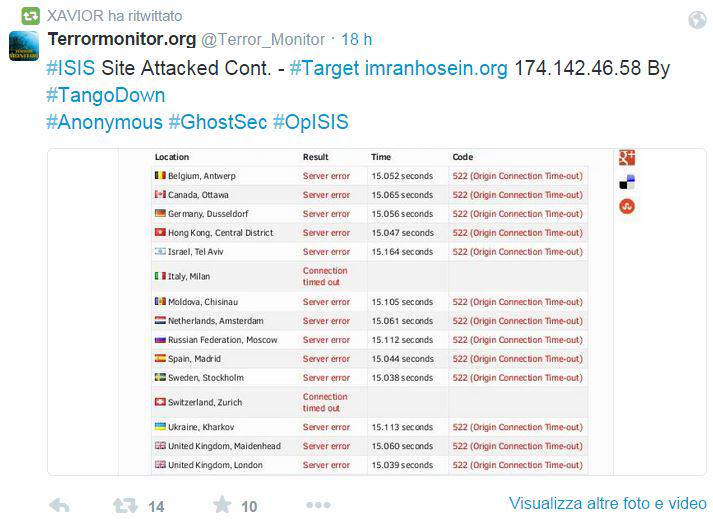Open the #ISIS hashtag
Screen dimensions: 713x522
[x=71, y=69]
